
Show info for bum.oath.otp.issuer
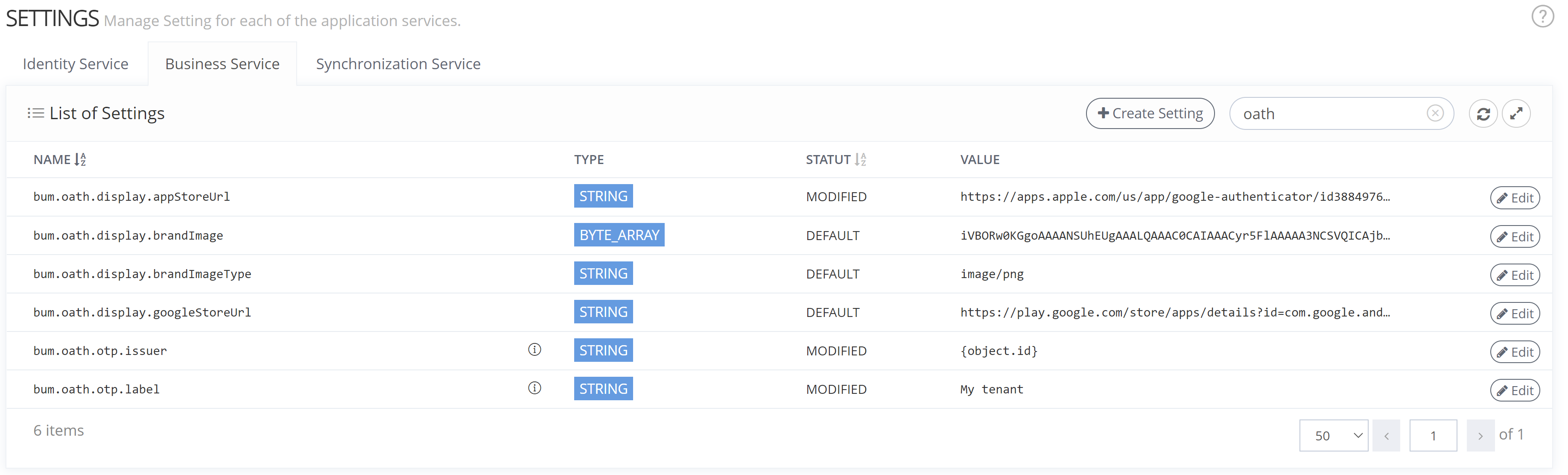534,350
